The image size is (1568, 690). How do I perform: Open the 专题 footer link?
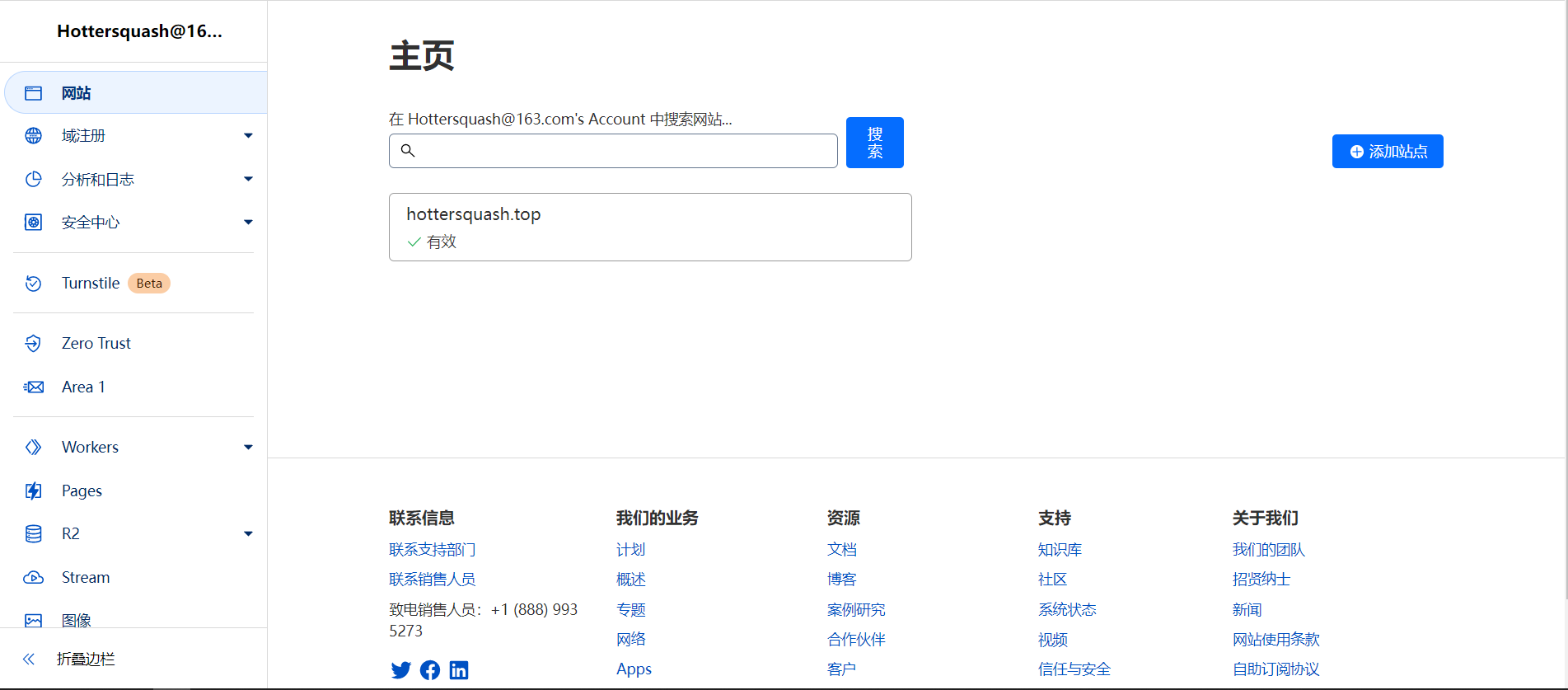pos(631,610)
